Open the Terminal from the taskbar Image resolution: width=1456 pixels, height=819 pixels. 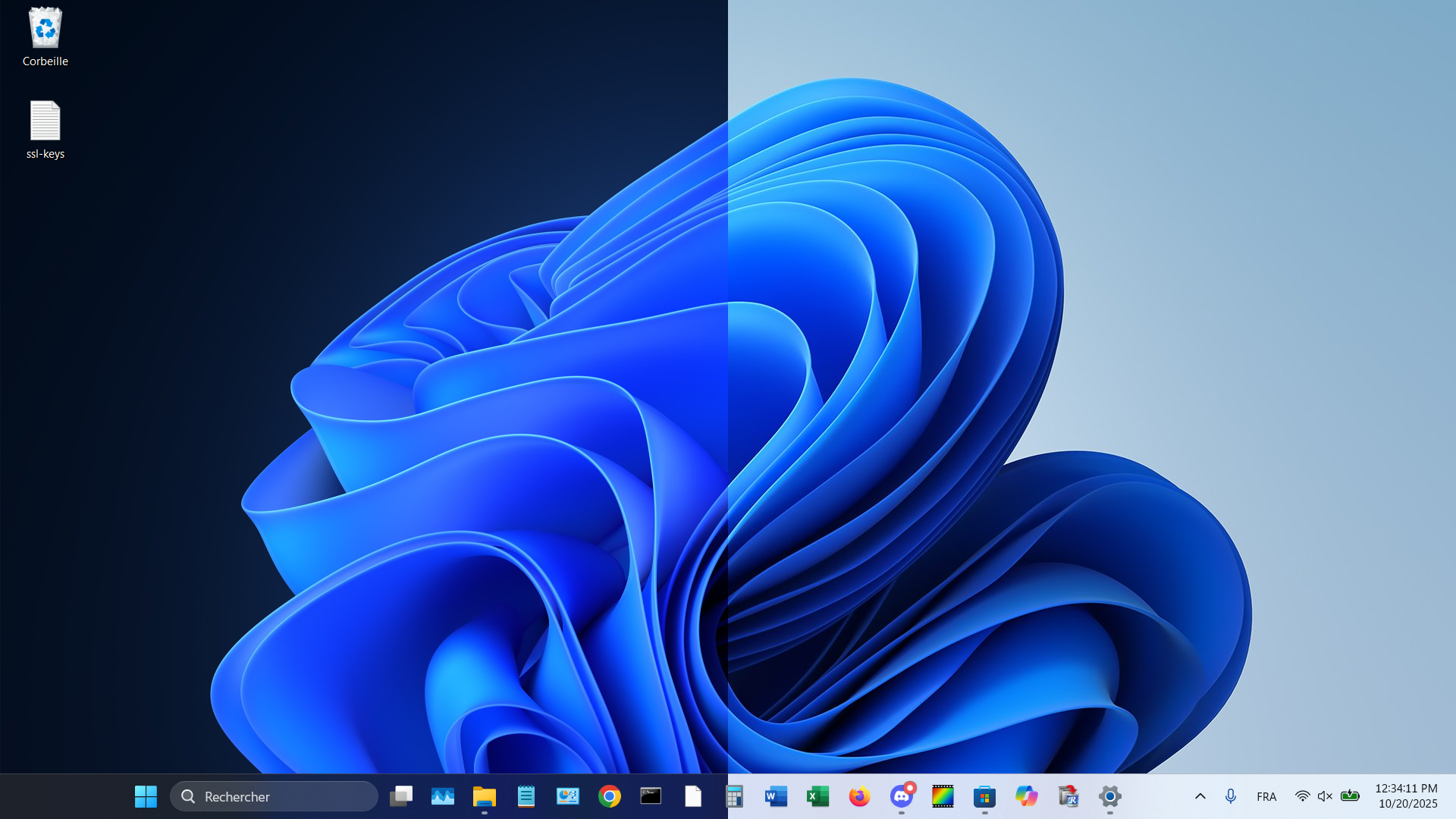(x=651, y=796)
